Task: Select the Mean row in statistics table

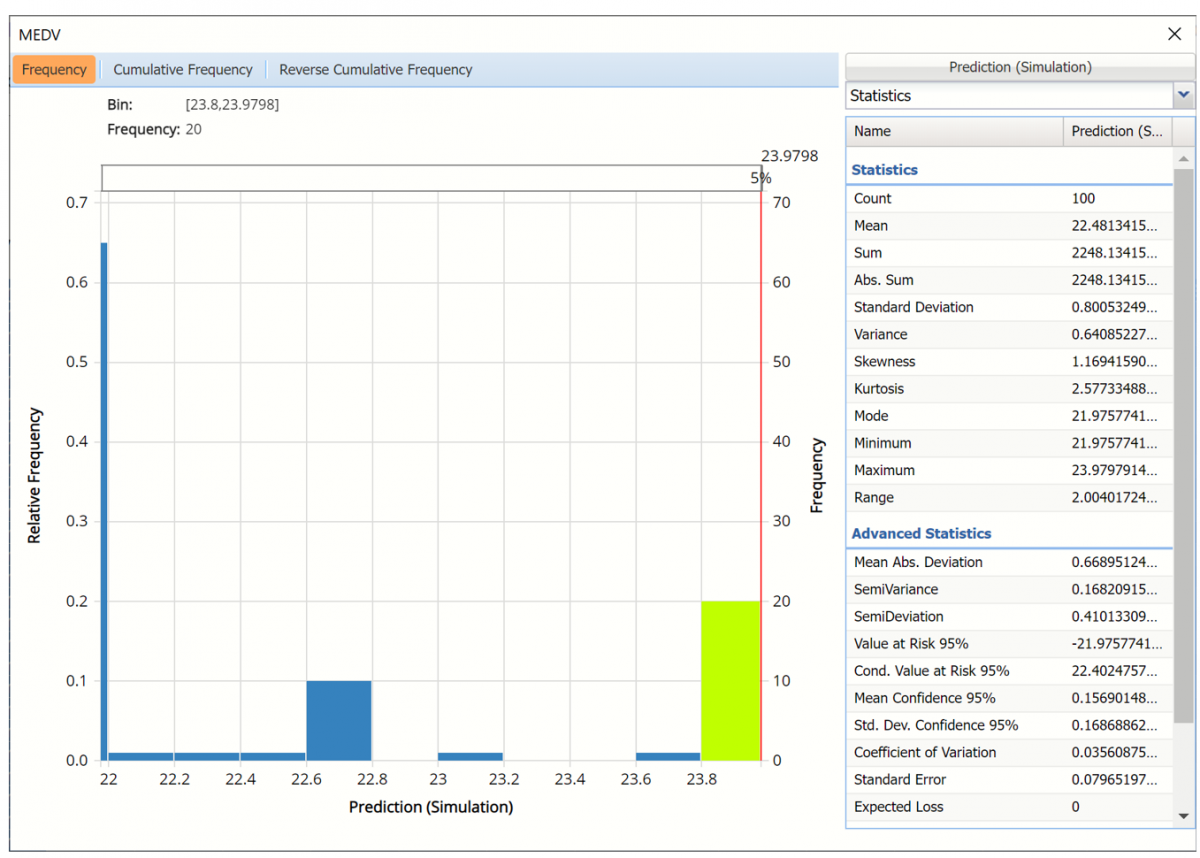Action: click(x=1008, y=226)
